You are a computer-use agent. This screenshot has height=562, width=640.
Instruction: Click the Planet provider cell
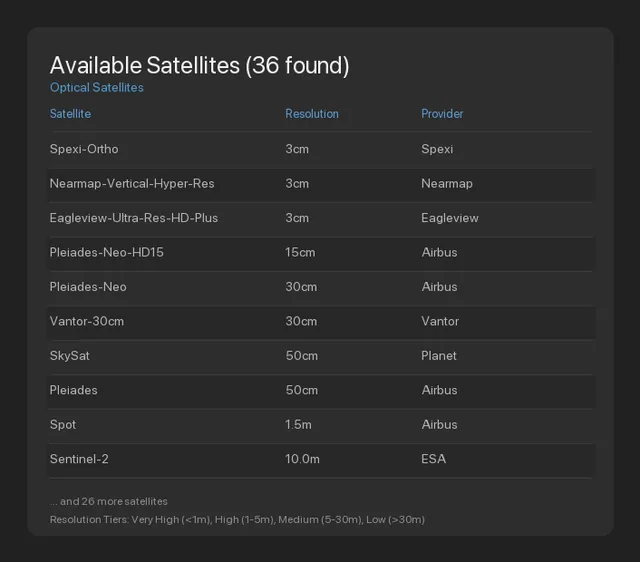tap(439, 355)
